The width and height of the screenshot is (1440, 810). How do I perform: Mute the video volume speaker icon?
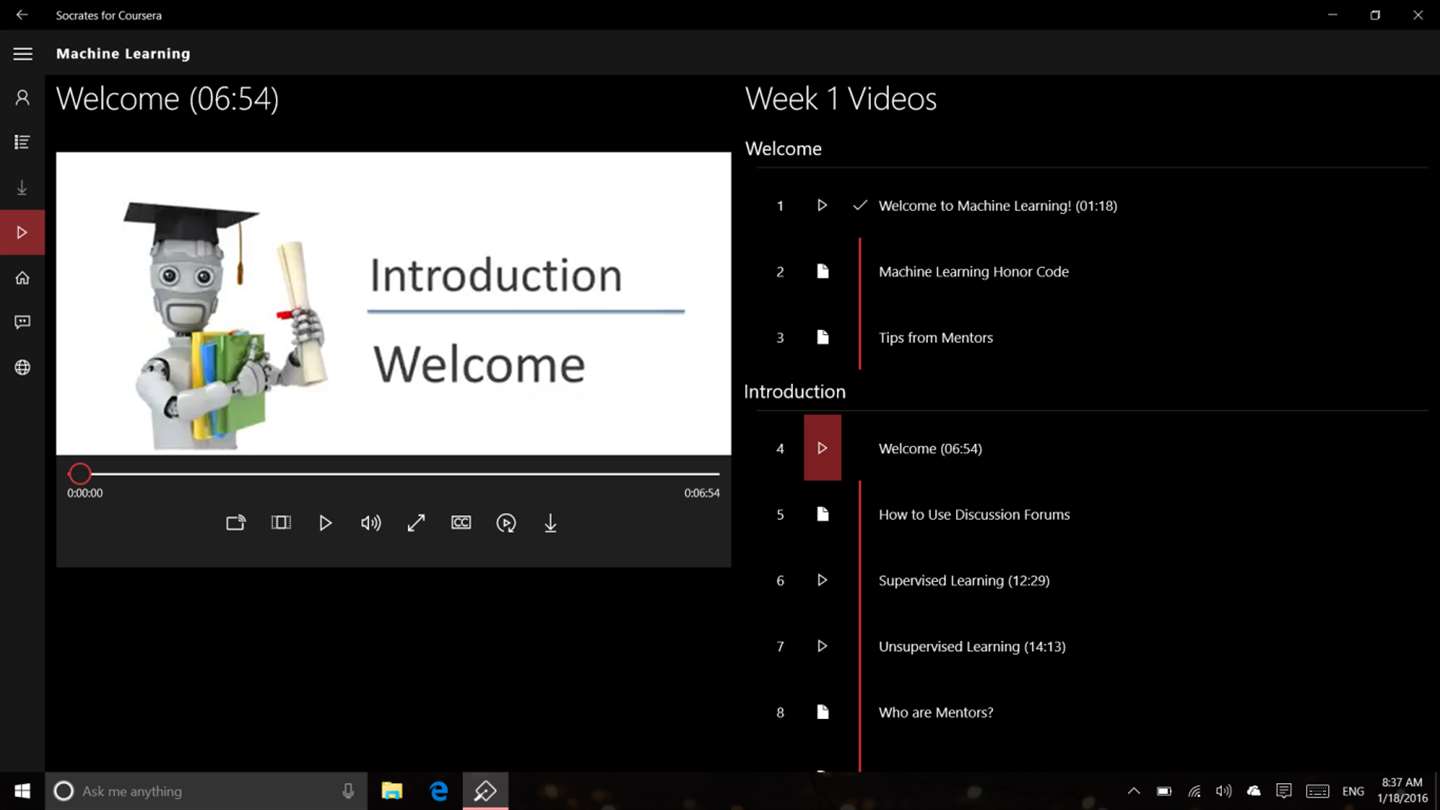pos(371,523)
